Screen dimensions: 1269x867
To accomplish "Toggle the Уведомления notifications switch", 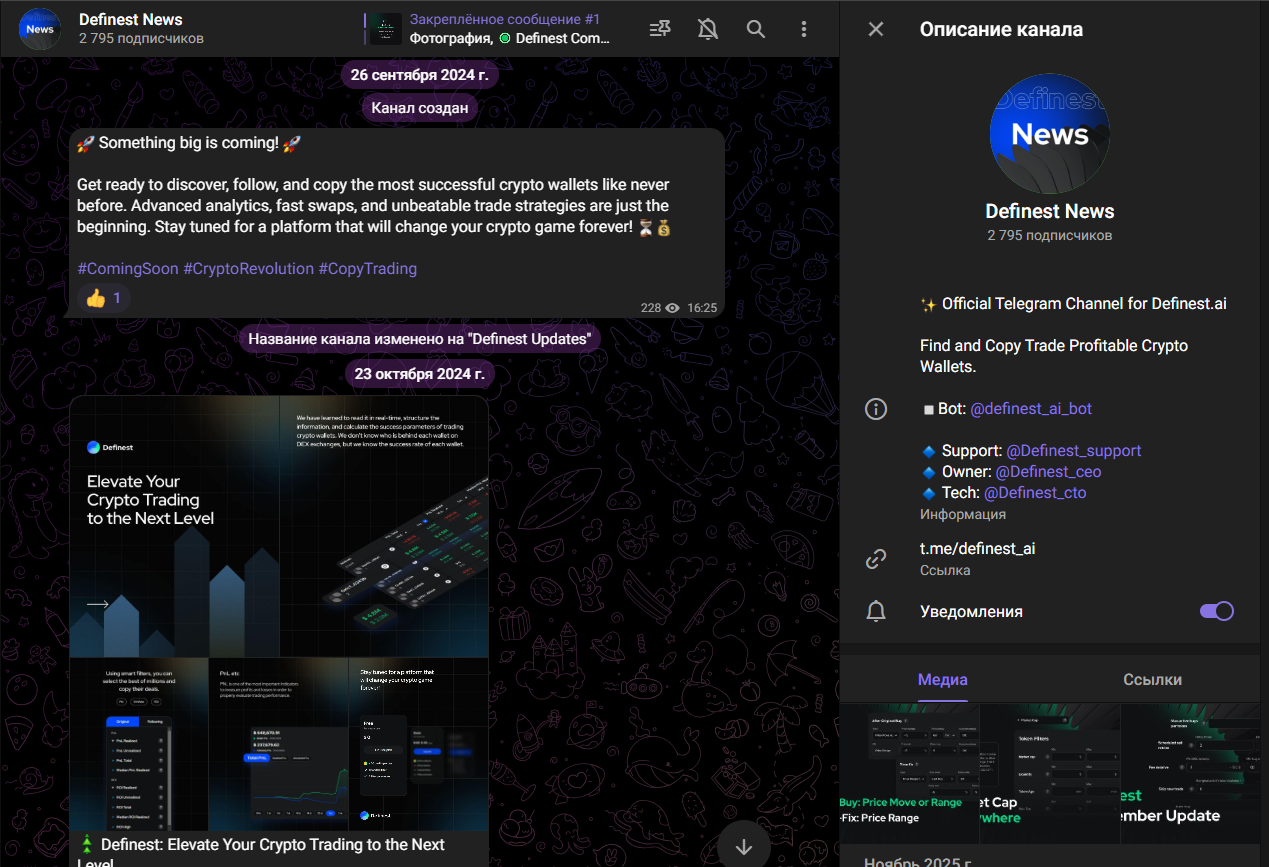I will pyautogui.click(x=1216, y=611).
